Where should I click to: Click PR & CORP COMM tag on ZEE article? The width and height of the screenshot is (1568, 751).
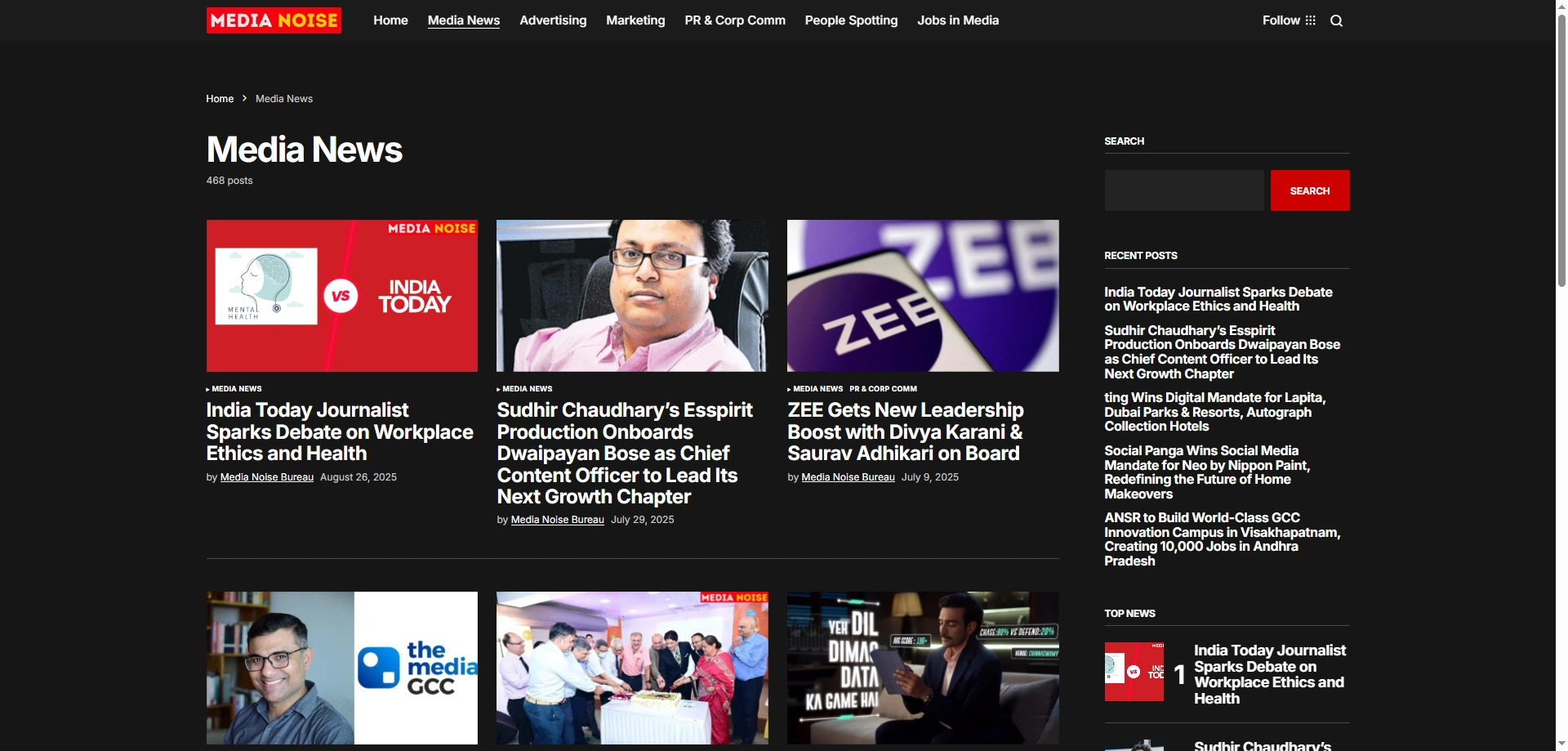coord(883,389)
